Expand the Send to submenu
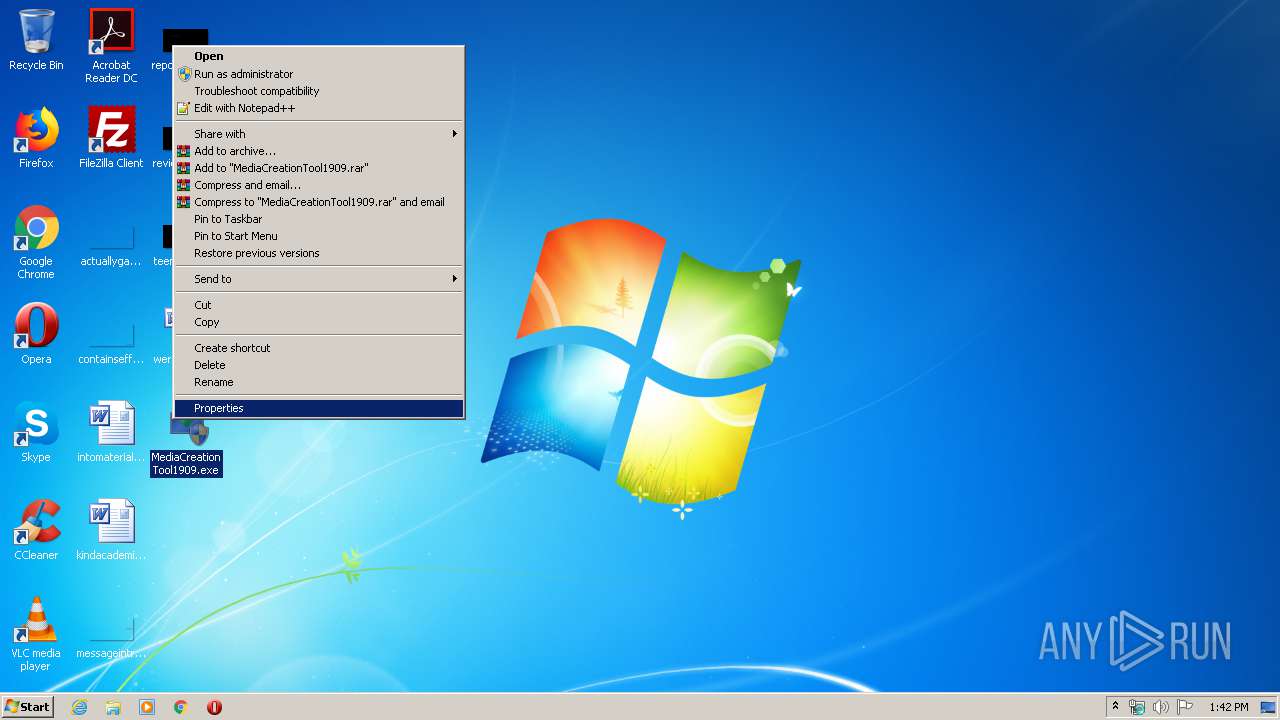This screenshot has height=720, width=1280. pyautogui.click(x=319, y=279)
